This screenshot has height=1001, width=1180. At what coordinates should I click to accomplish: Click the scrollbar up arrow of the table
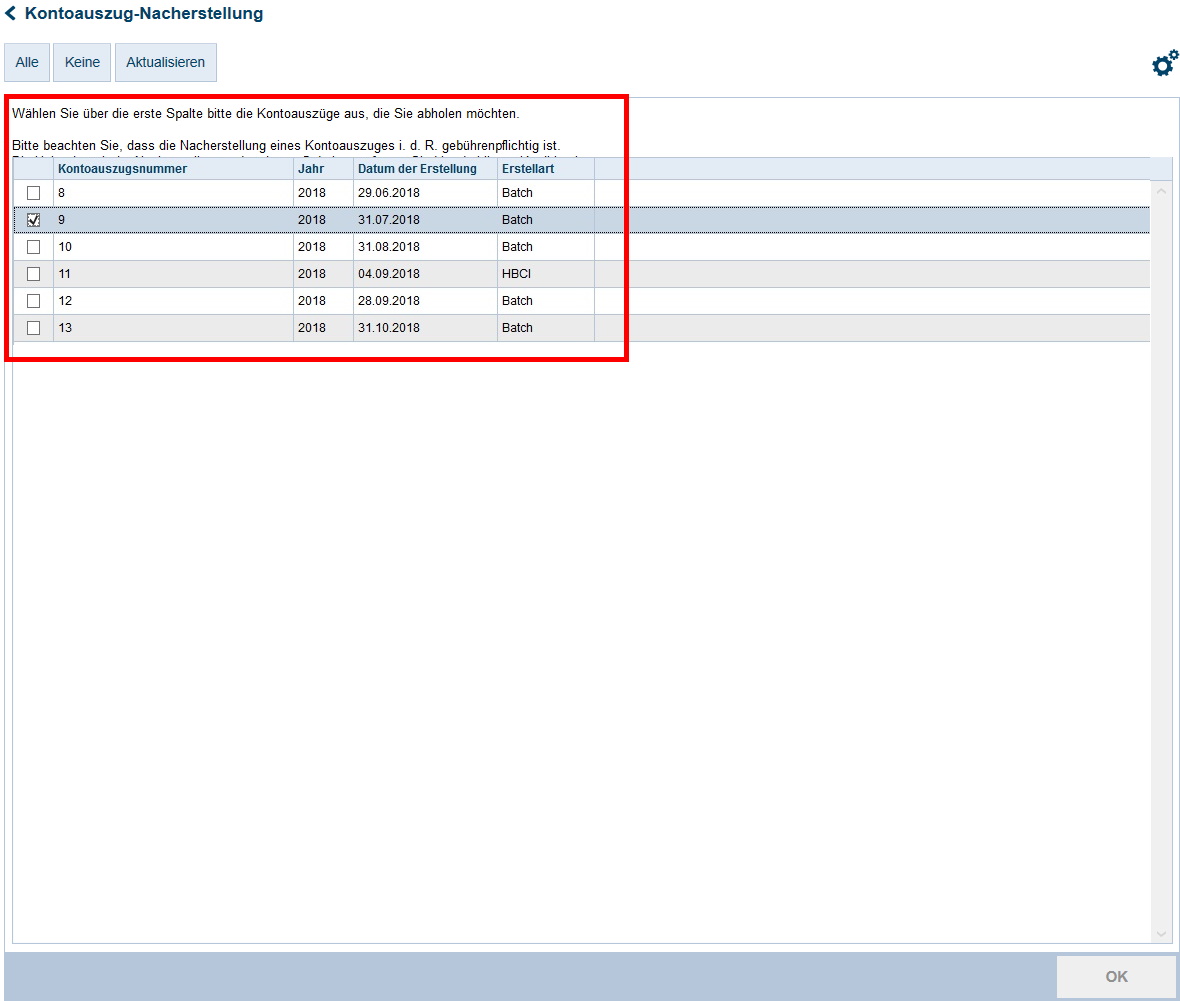click(x=1161, y=191)
